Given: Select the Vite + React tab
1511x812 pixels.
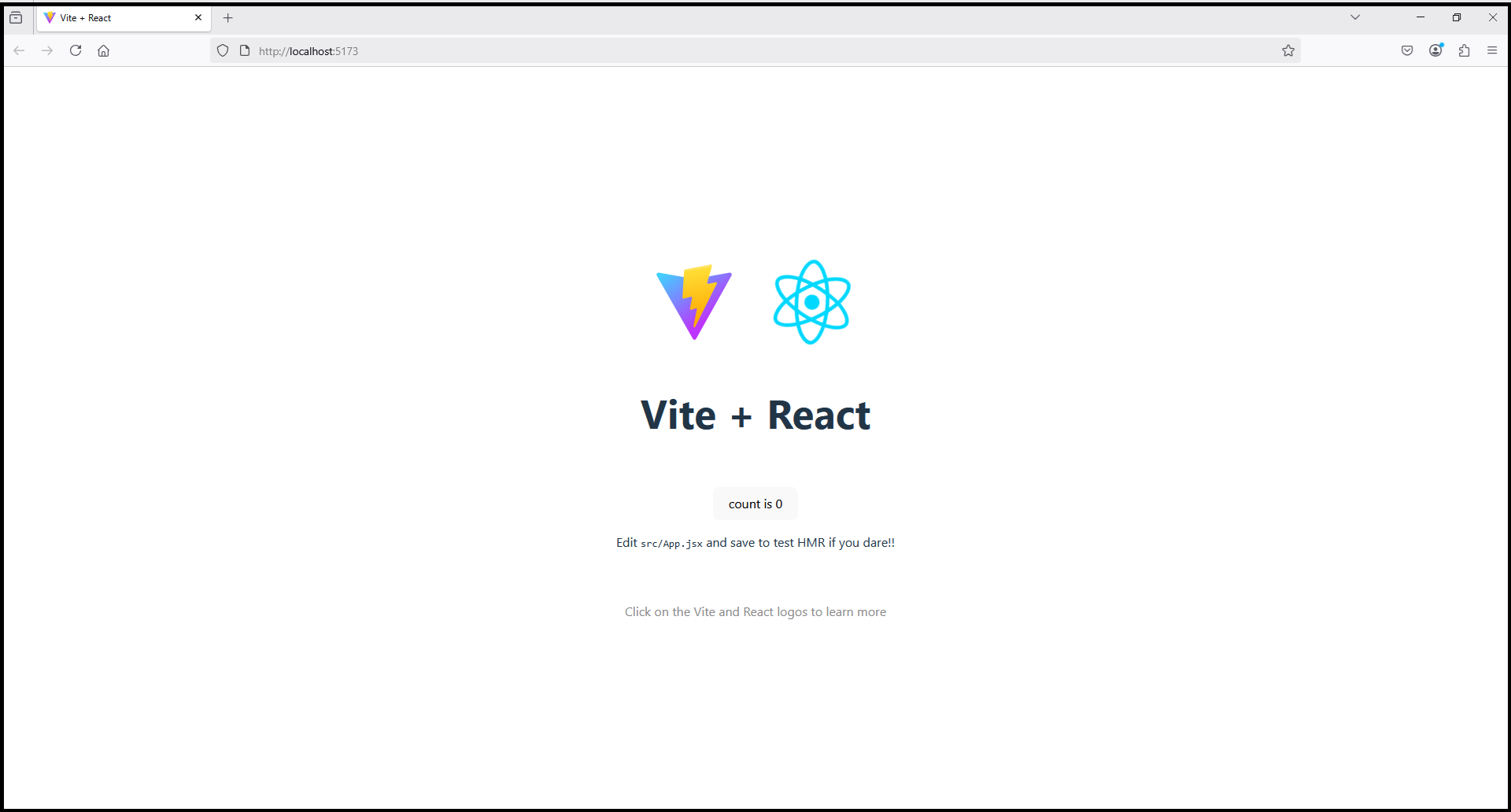Looking at the screenshot, I should coord(124,17).
